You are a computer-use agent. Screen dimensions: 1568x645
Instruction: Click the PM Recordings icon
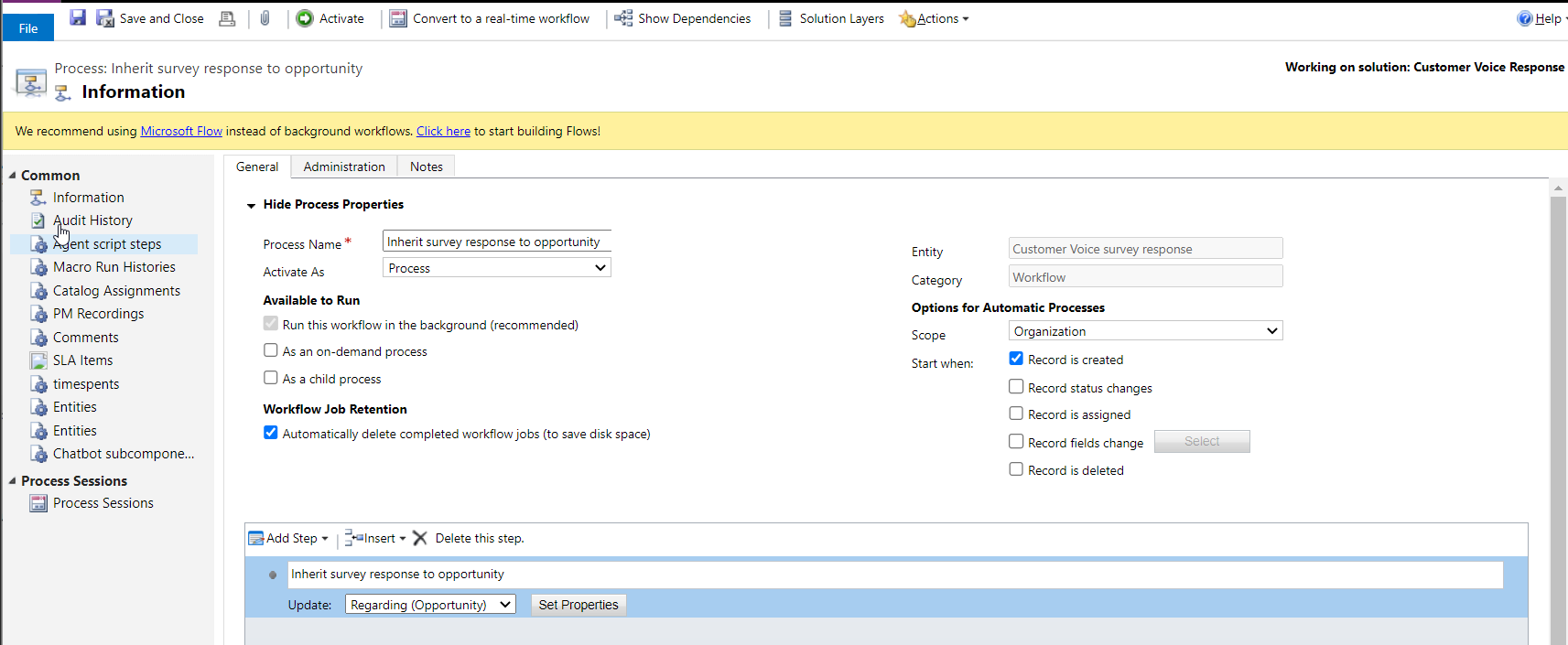tap(38, 314)
